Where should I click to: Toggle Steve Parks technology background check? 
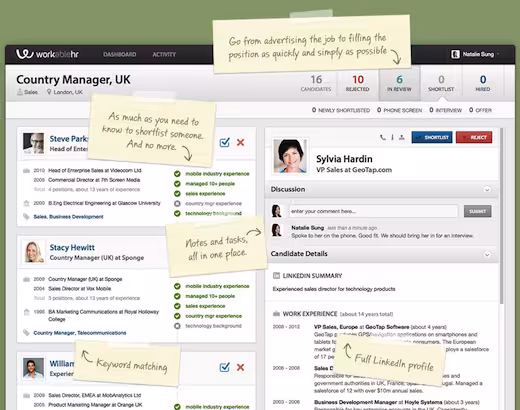(x=177, y=213)
